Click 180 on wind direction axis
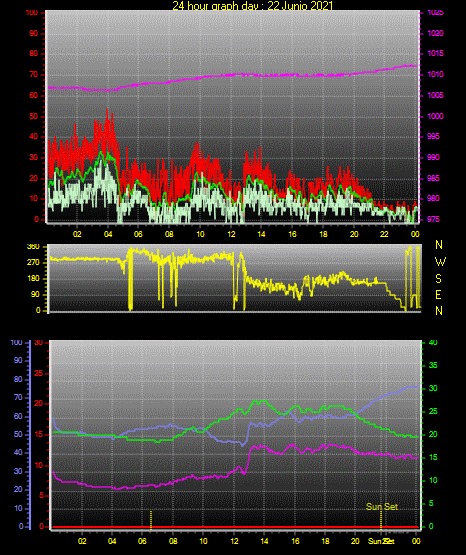466x555 pixels. (x=34, y=279)
